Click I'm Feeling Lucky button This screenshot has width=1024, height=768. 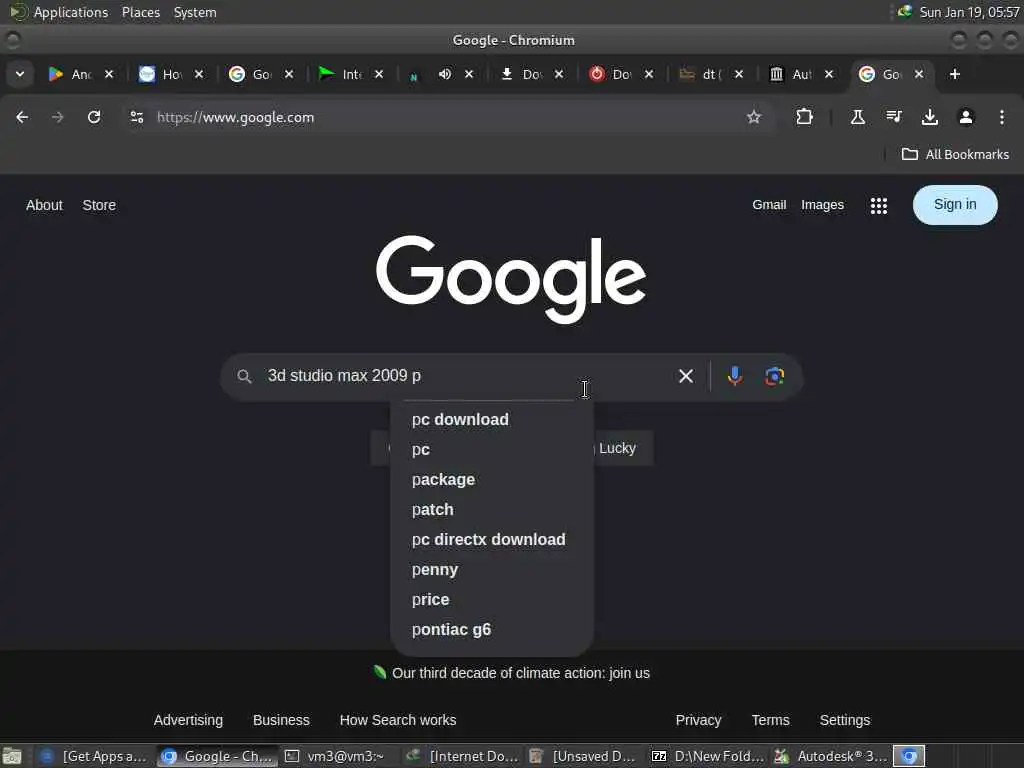click(622, 448)
